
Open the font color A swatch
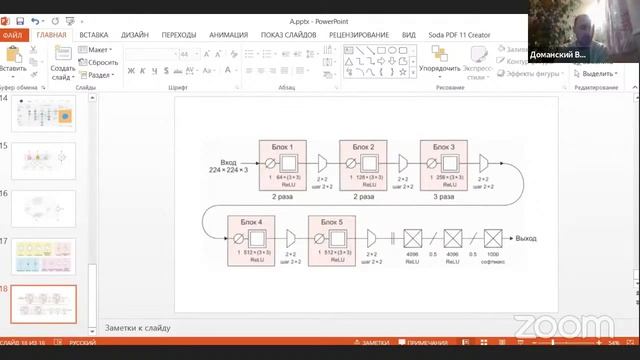228,71
